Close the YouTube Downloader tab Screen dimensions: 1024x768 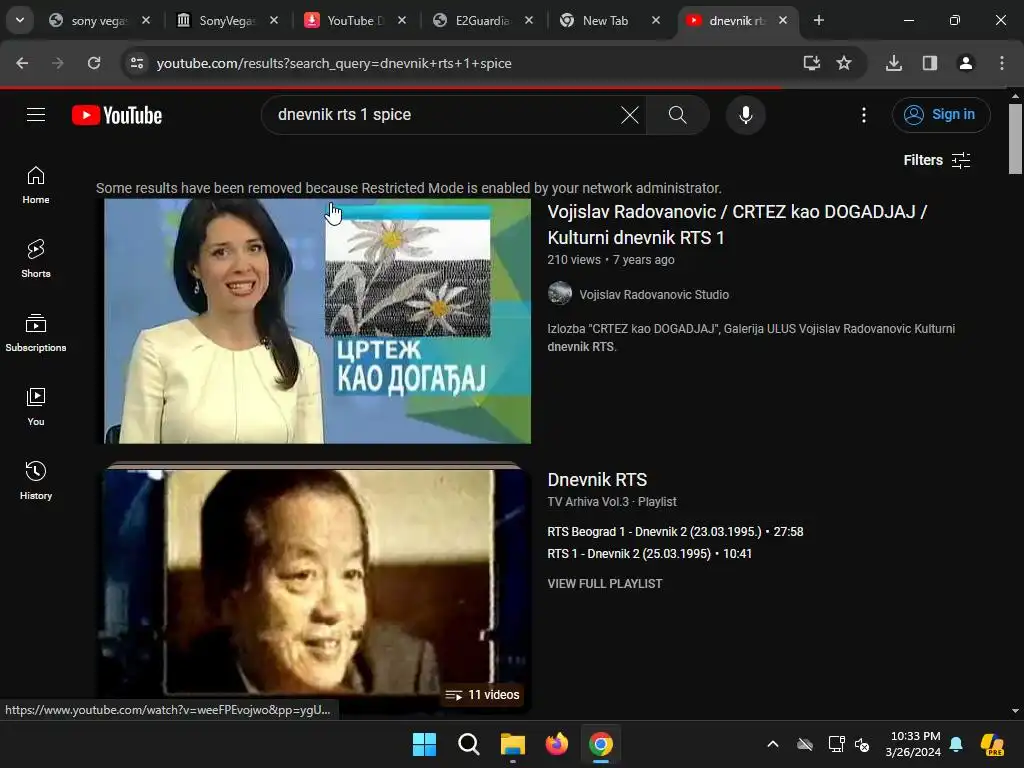pos(402,20)
